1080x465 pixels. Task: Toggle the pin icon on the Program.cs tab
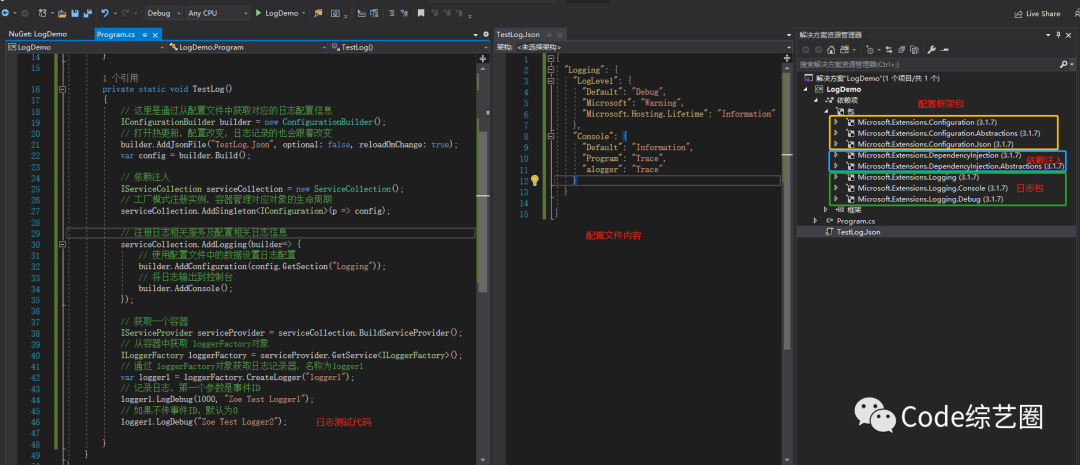point(145,34)
